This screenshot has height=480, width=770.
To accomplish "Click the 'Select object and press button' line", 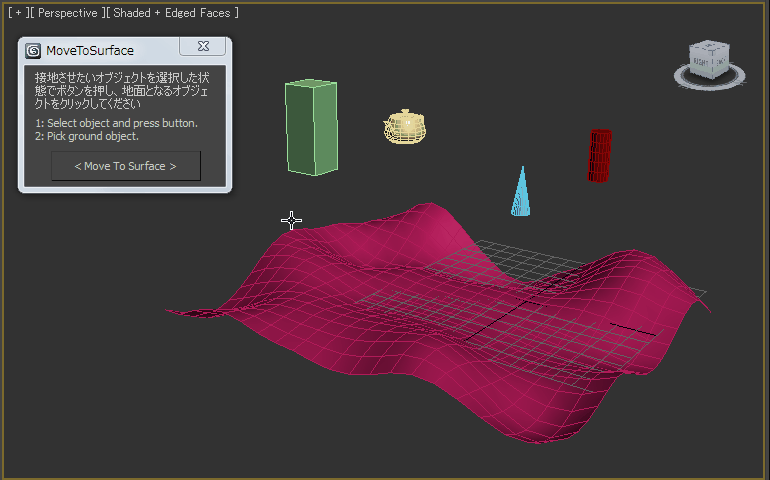I will pos(116,123).
